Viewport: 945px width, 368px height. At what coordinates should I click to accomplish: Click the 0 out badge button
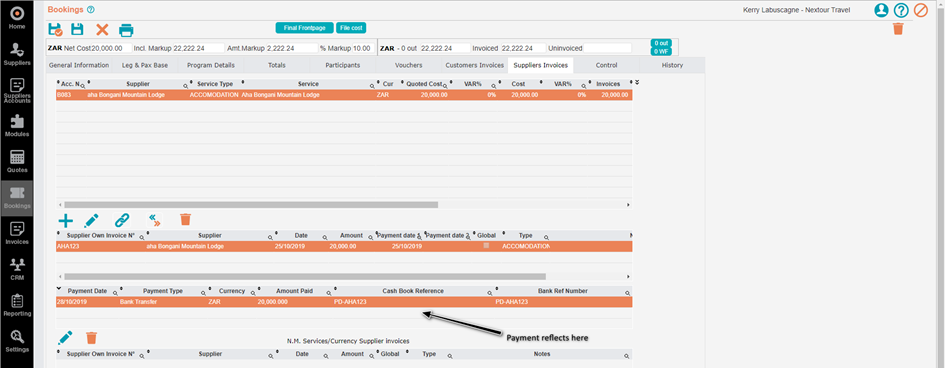pyautogui.click(x=661, y=43)
